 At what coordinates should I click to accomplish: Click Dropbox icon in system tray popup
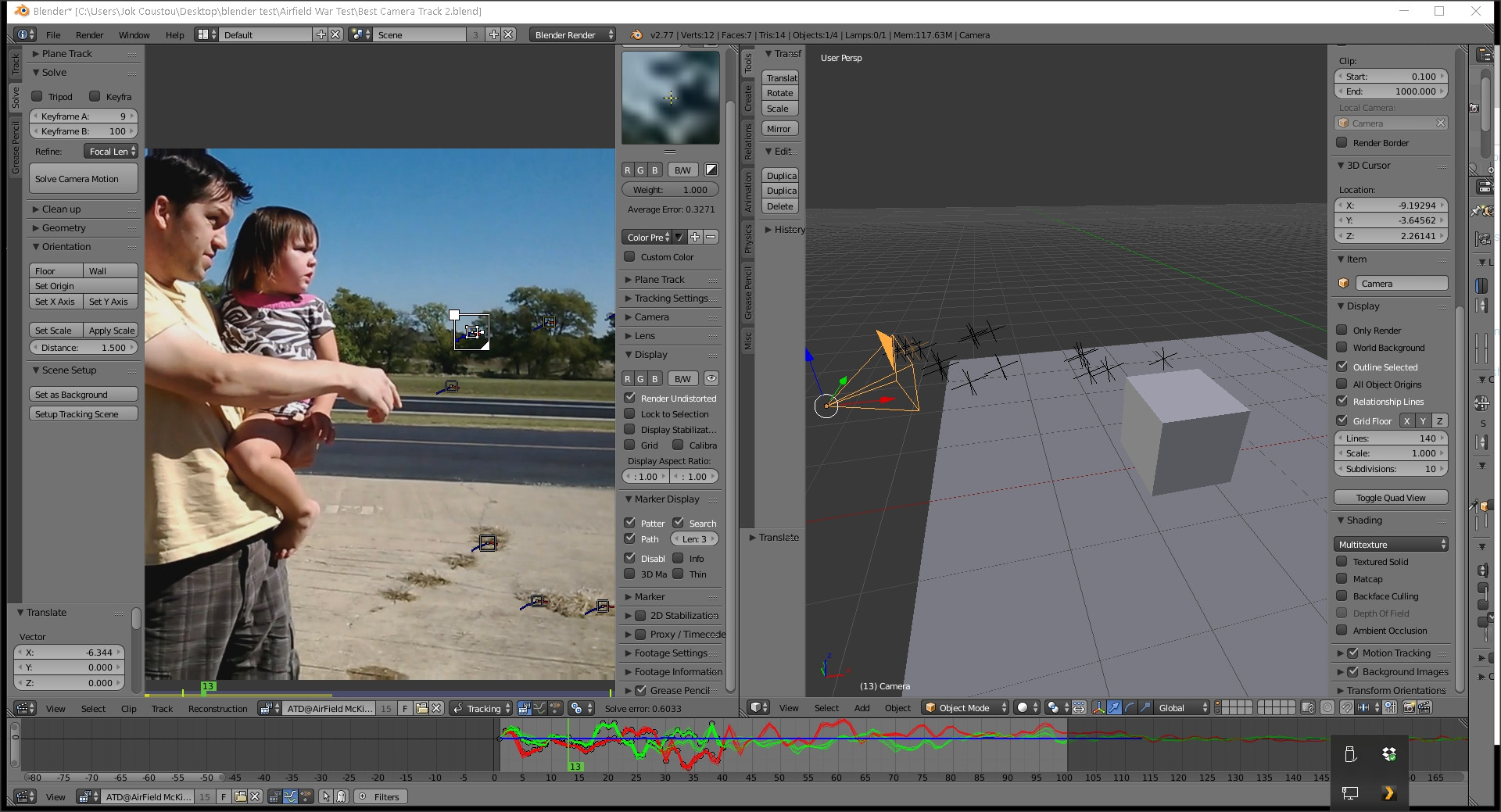tap(1388, 754)
